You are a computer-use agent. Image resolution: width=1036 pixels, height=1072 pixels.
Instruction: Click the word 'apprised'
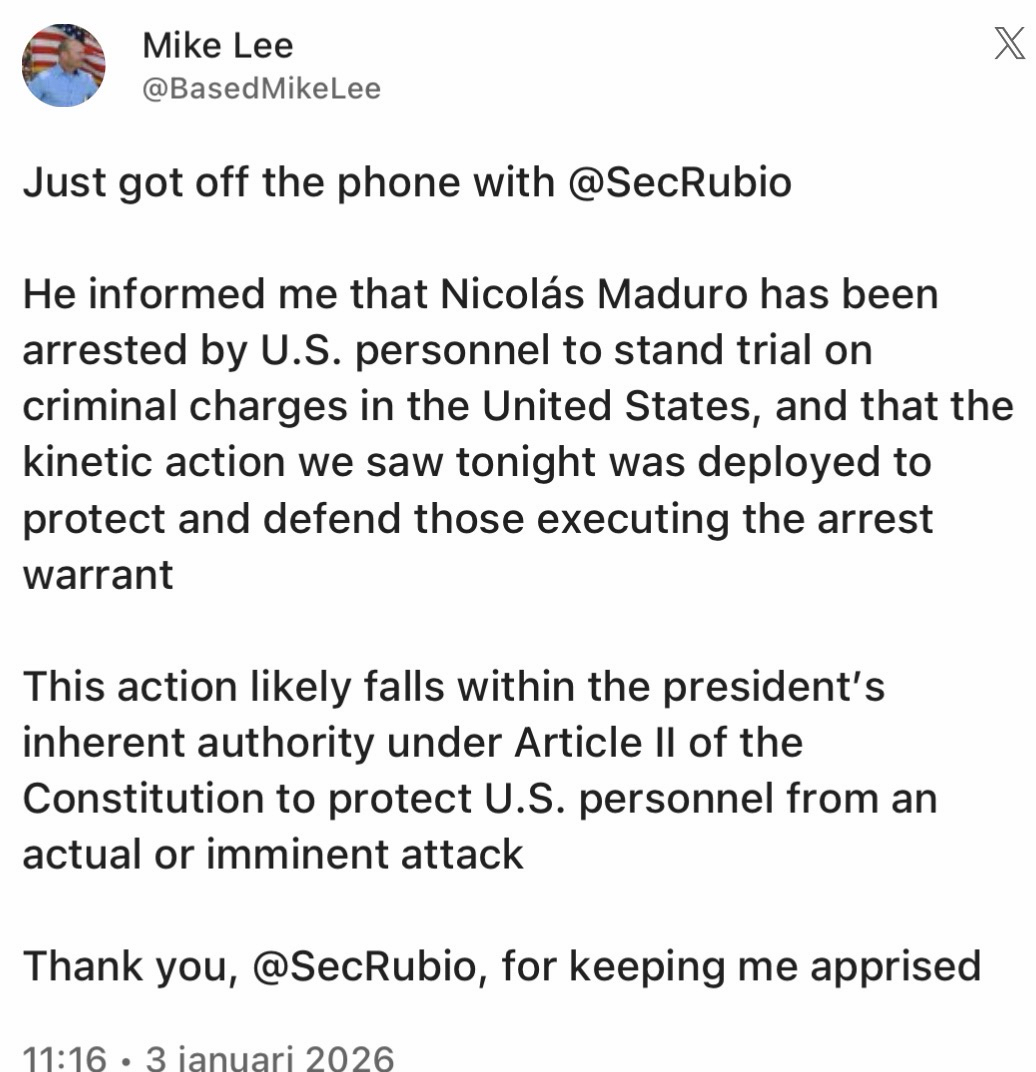(x=895, y=966)
